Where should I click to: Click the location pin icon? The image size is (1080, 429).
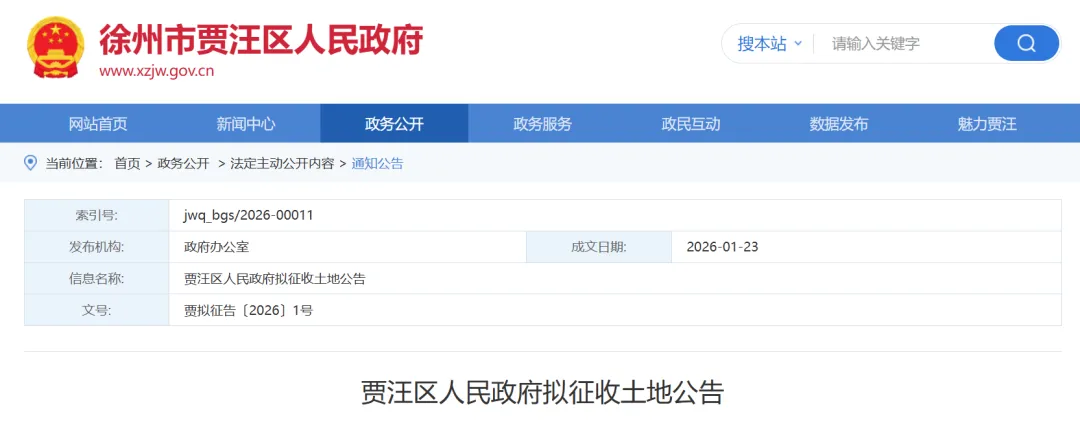pos(30,163)
